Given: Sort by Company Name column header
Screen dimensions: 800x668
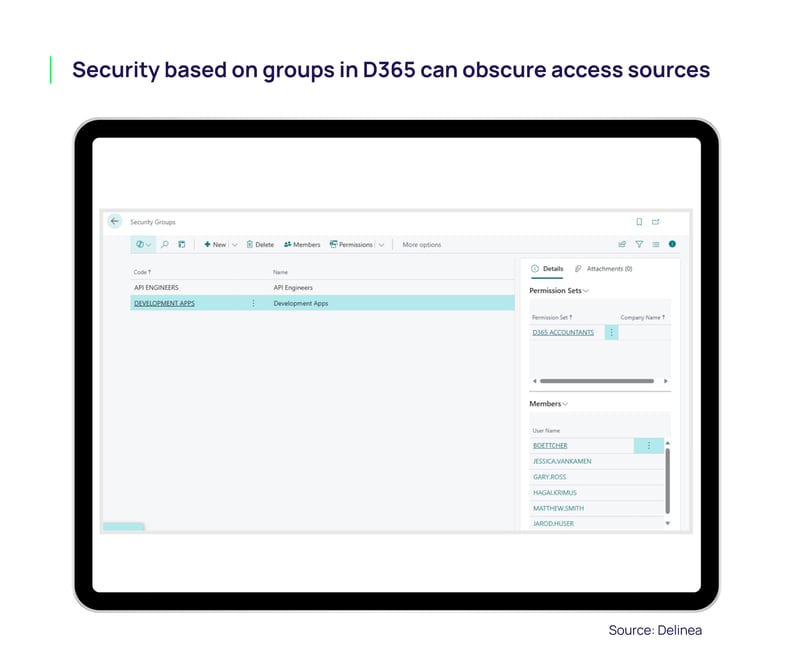Looking at the screenshot, I should point(642,317).
